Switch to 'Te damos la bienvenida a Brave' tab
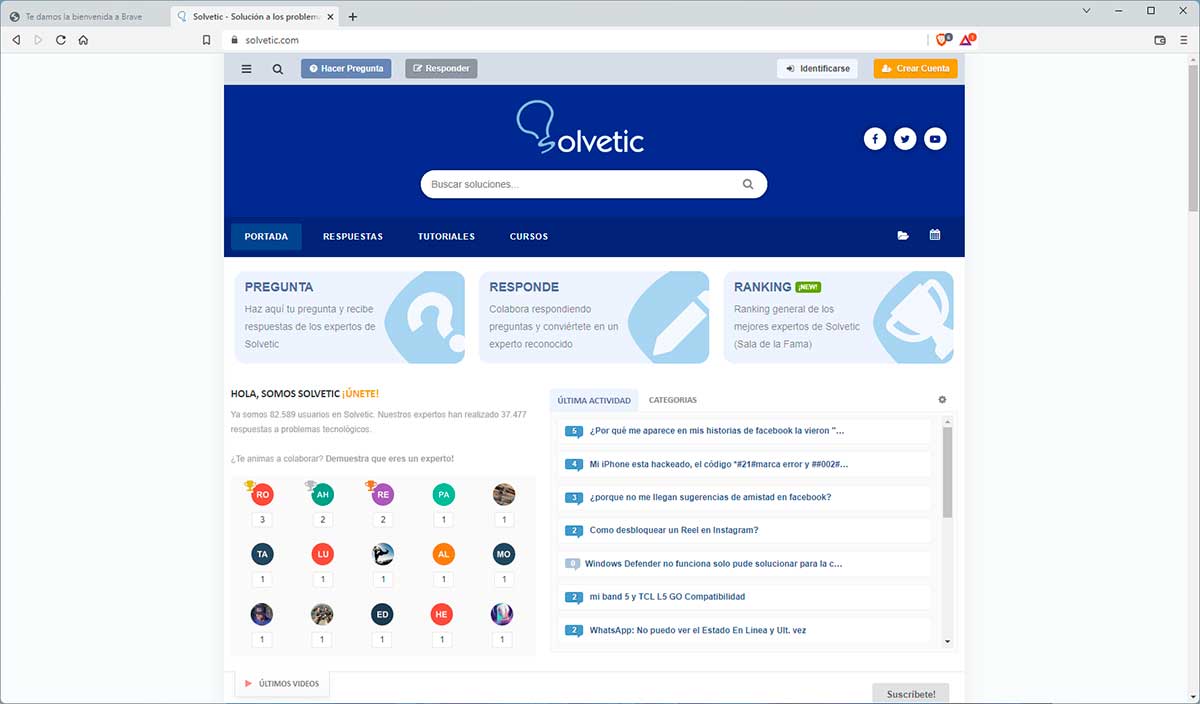Viewport: 1200px width, 704px height. pos(84,16)
